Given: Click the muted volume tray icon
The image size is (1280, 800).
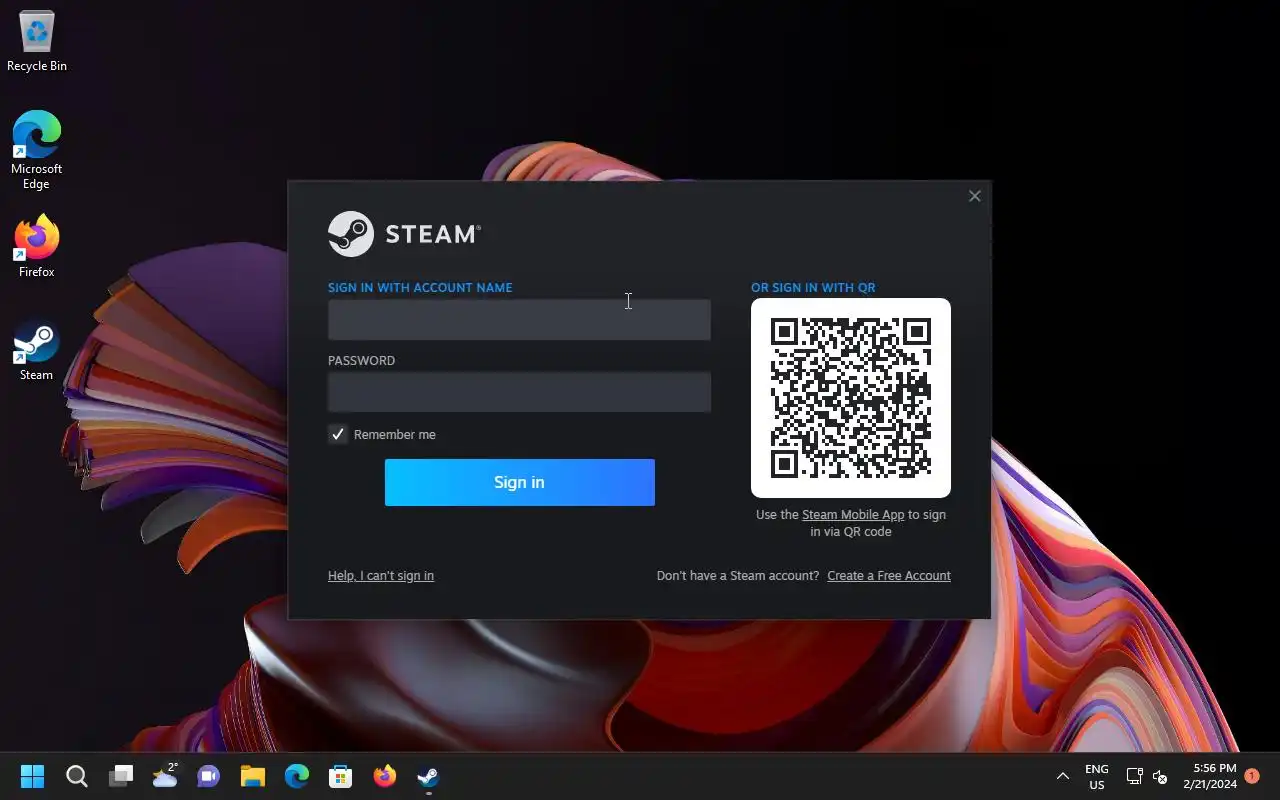Looking at the screenshot, I should 1160,776.
